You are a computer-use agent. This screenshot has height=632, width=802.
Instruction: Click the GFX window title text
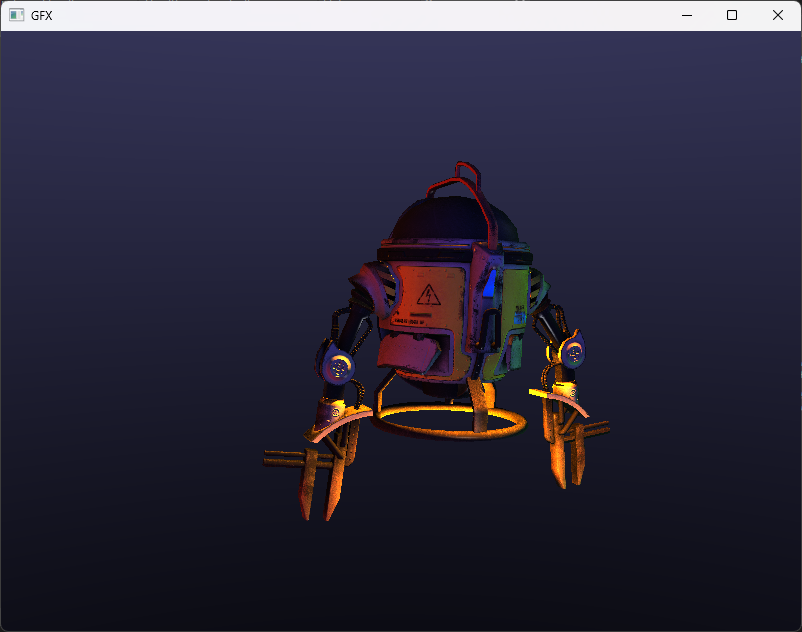[x=42, y=15]
